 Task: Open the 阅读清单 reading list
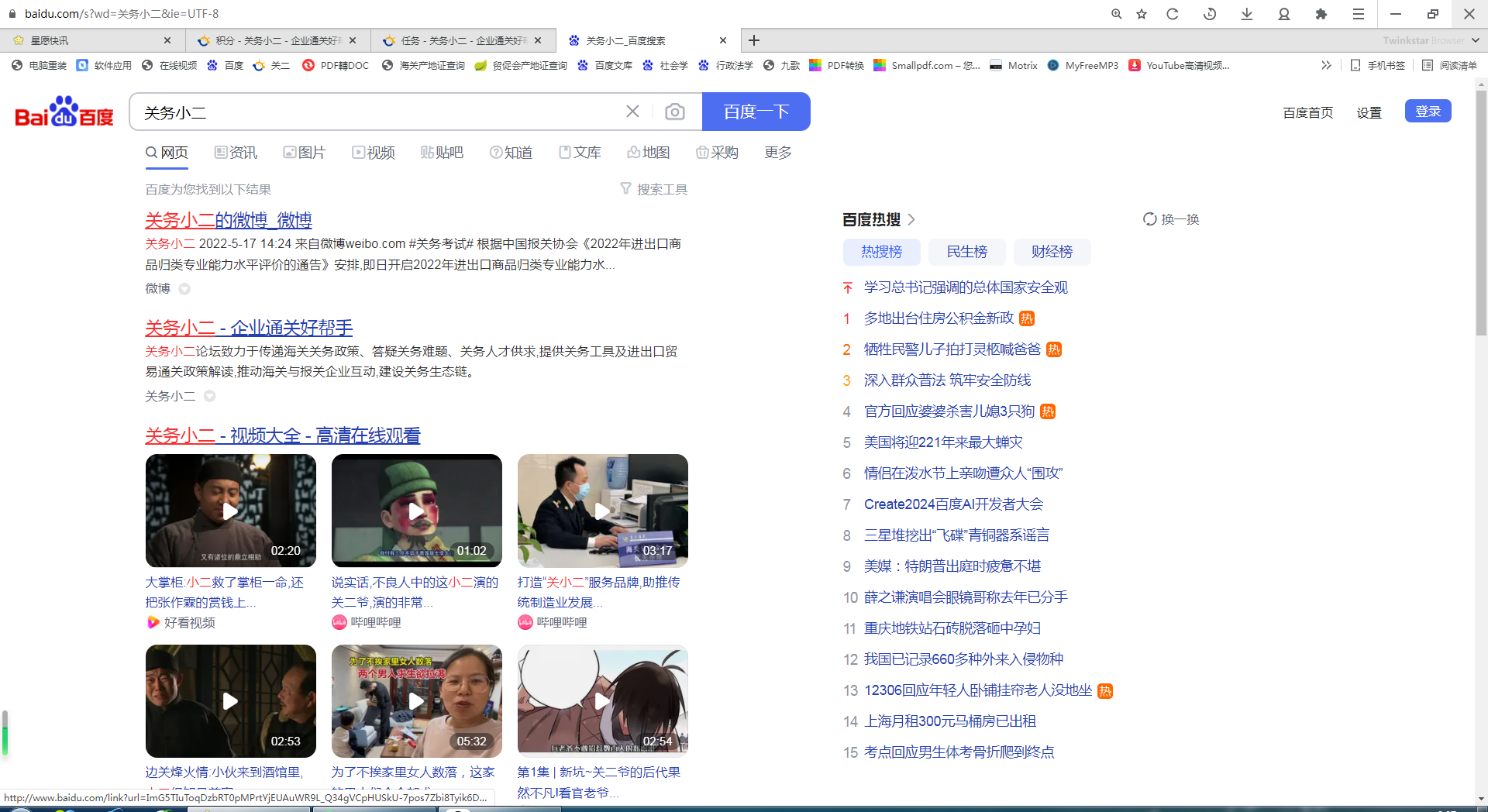tap(1450, 65)
